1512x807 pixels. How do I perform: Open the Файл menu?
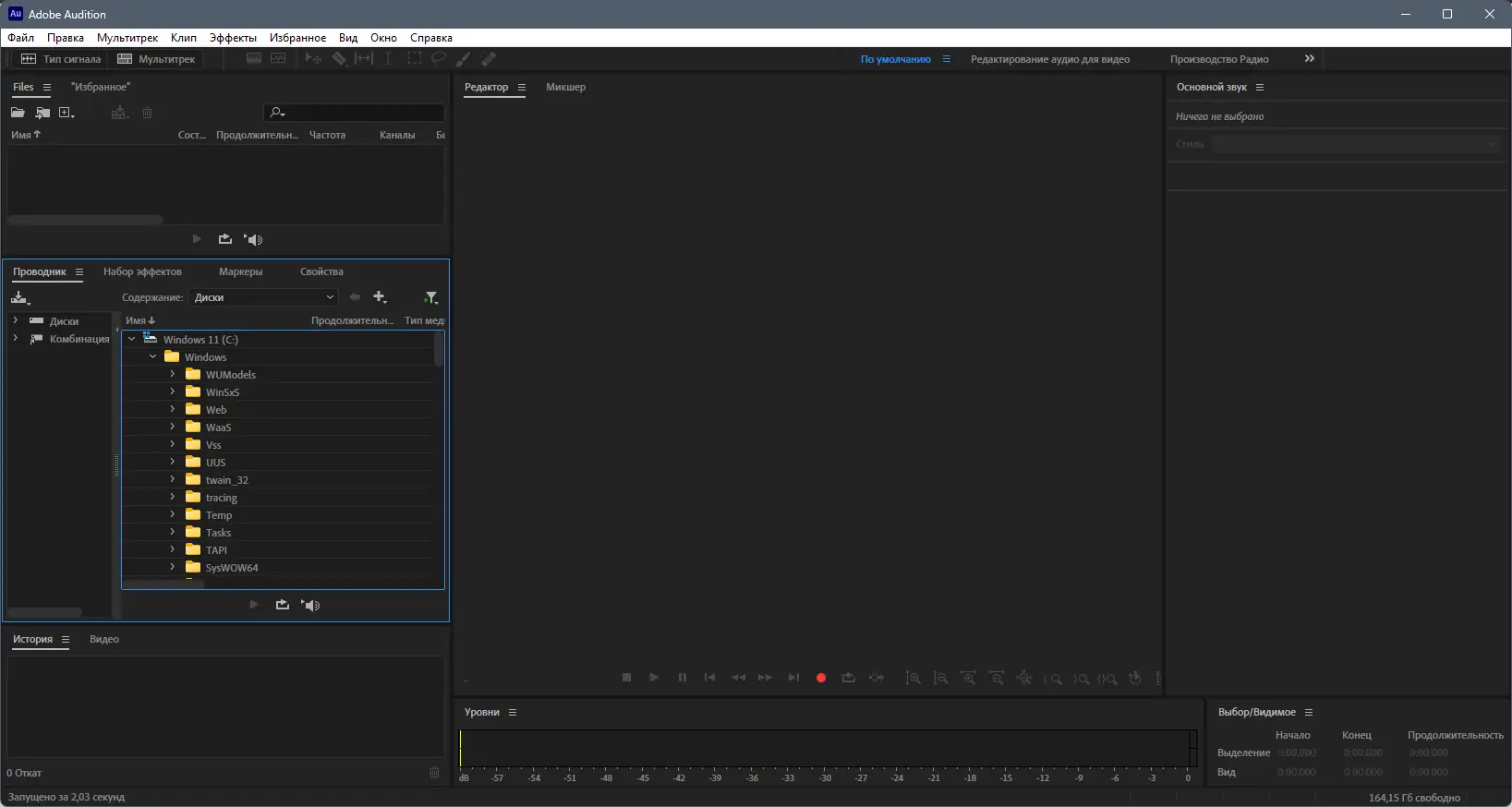[21, 38]
